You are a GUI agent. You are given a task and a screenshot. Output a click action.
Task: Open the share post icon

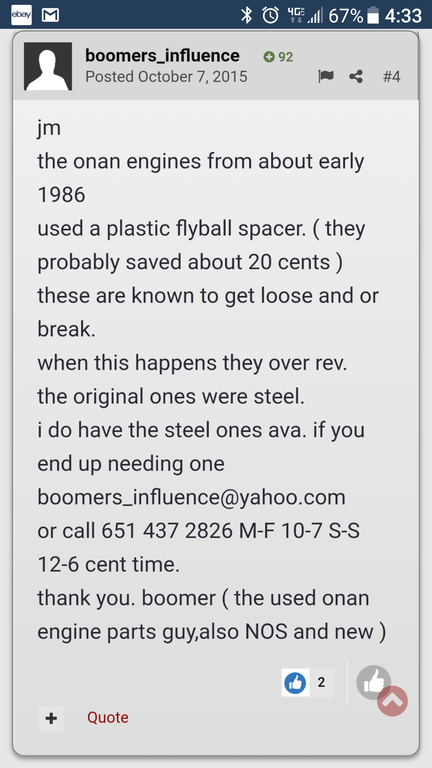tap(356, 76)
